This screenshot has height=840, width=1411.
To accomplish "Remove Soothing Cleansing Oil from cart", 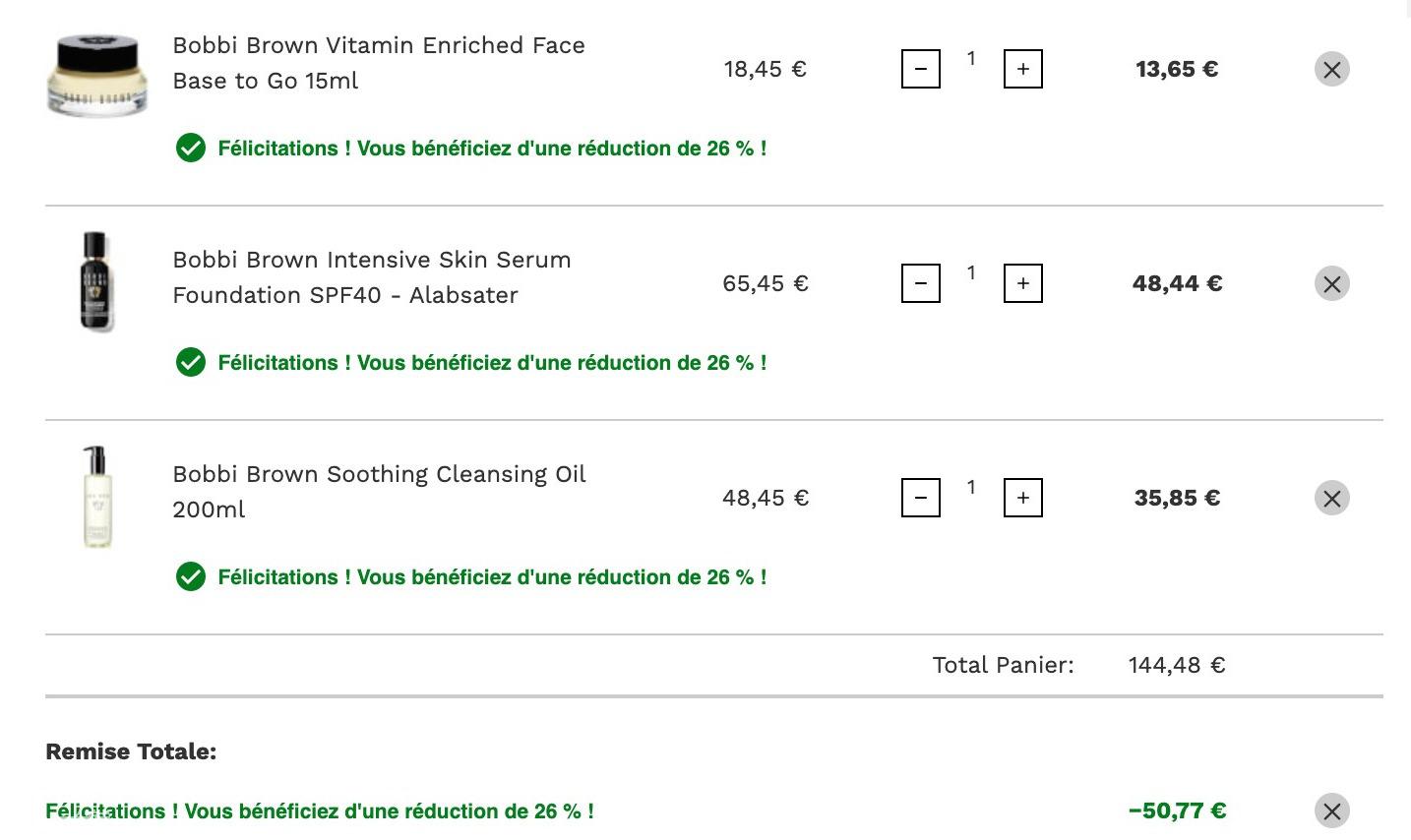I will tap(1331, 499).
